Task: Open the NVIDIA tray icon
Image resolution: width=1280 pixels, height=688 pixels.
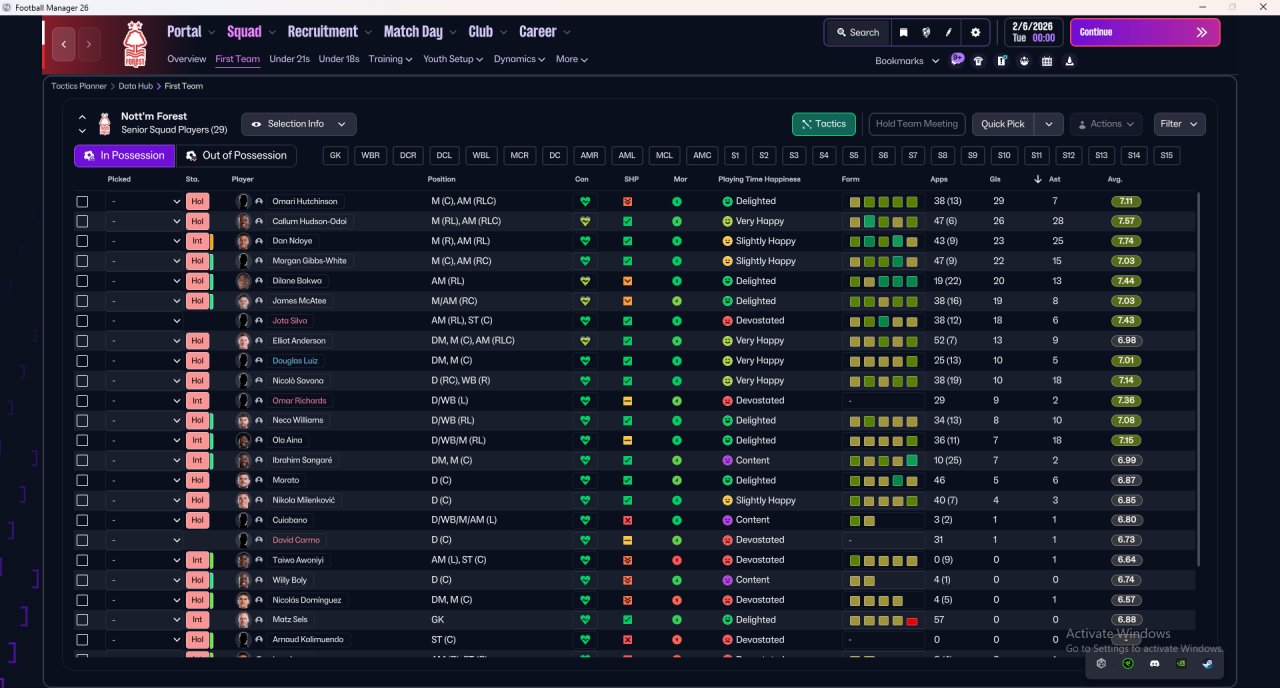Action: pyautogui.click(x=1181, y=663)
